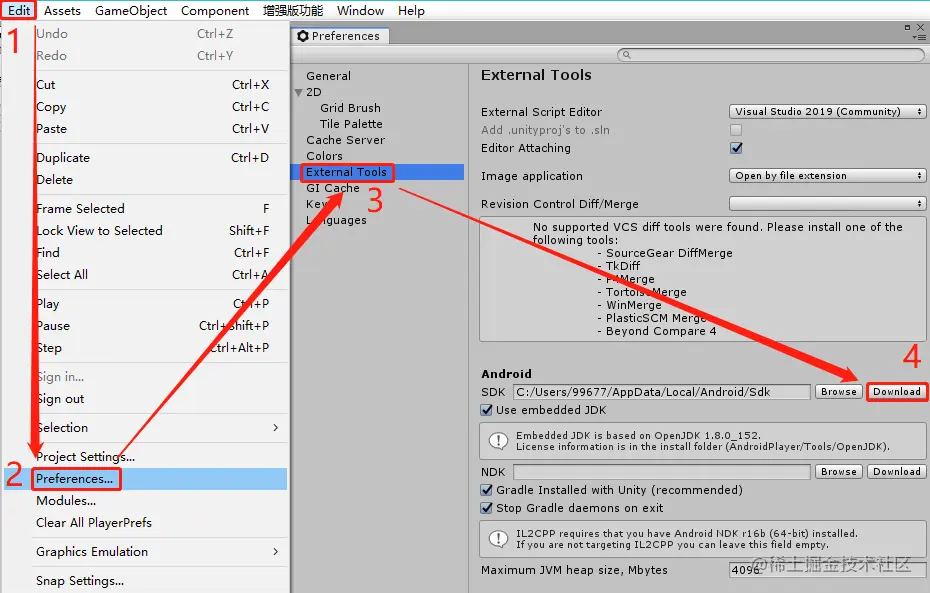930x593 pixels.
Task: Select Languages in Preferences list
Action: pos(336,220)
